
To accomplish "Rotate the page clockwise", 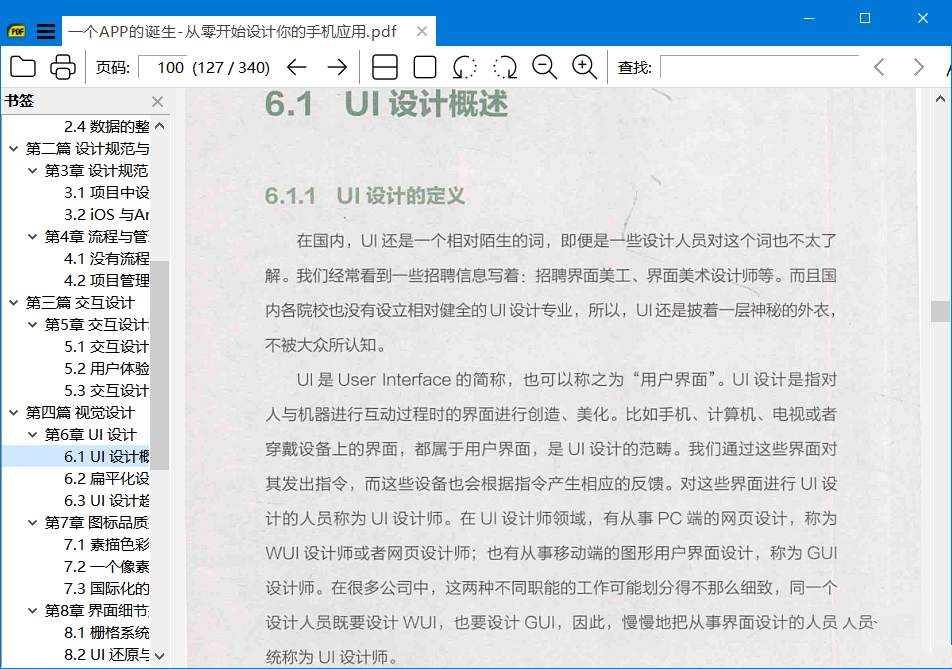I will 503,67.
